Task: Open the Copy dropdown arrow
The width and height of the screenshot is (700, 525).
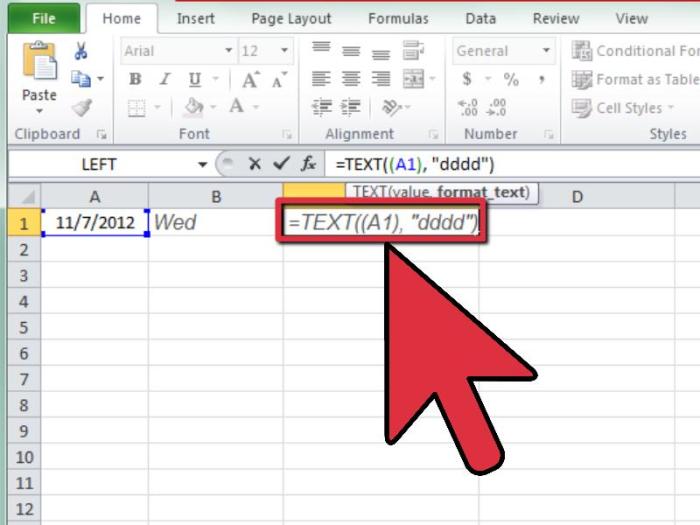Action: coord(100,79)
